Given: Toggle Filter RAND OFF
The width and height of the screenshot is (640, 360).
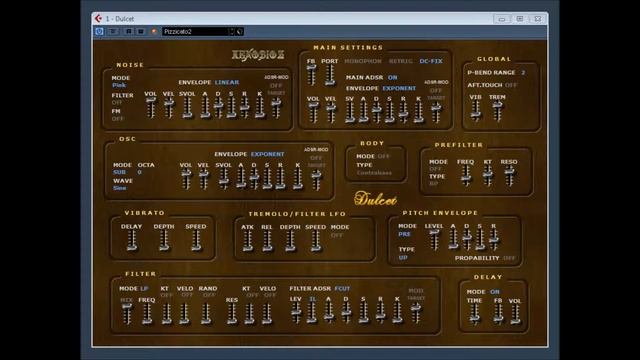Looking at the screenshot, I should (x=209, y=295).
